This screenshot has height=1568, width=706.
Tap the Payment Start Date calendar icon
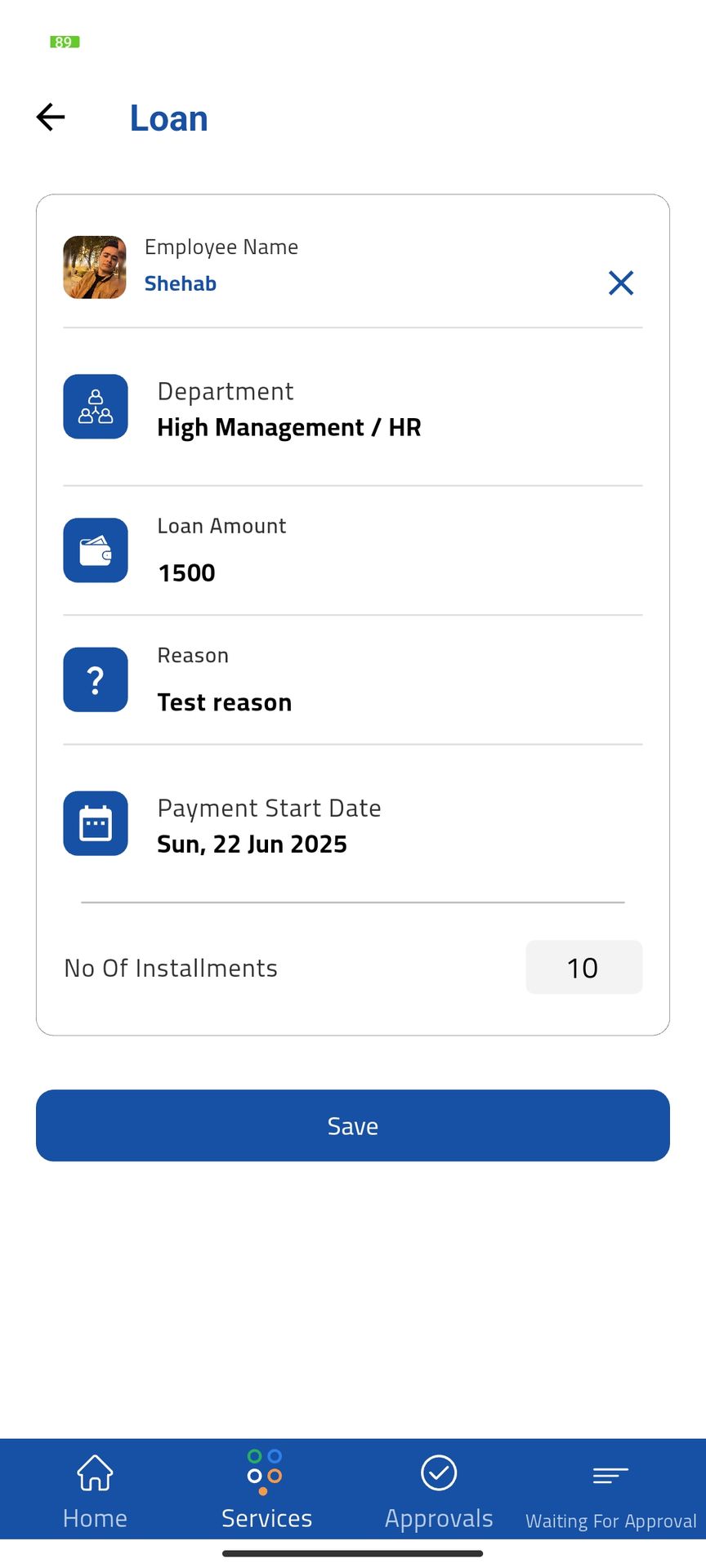(96, 823)
